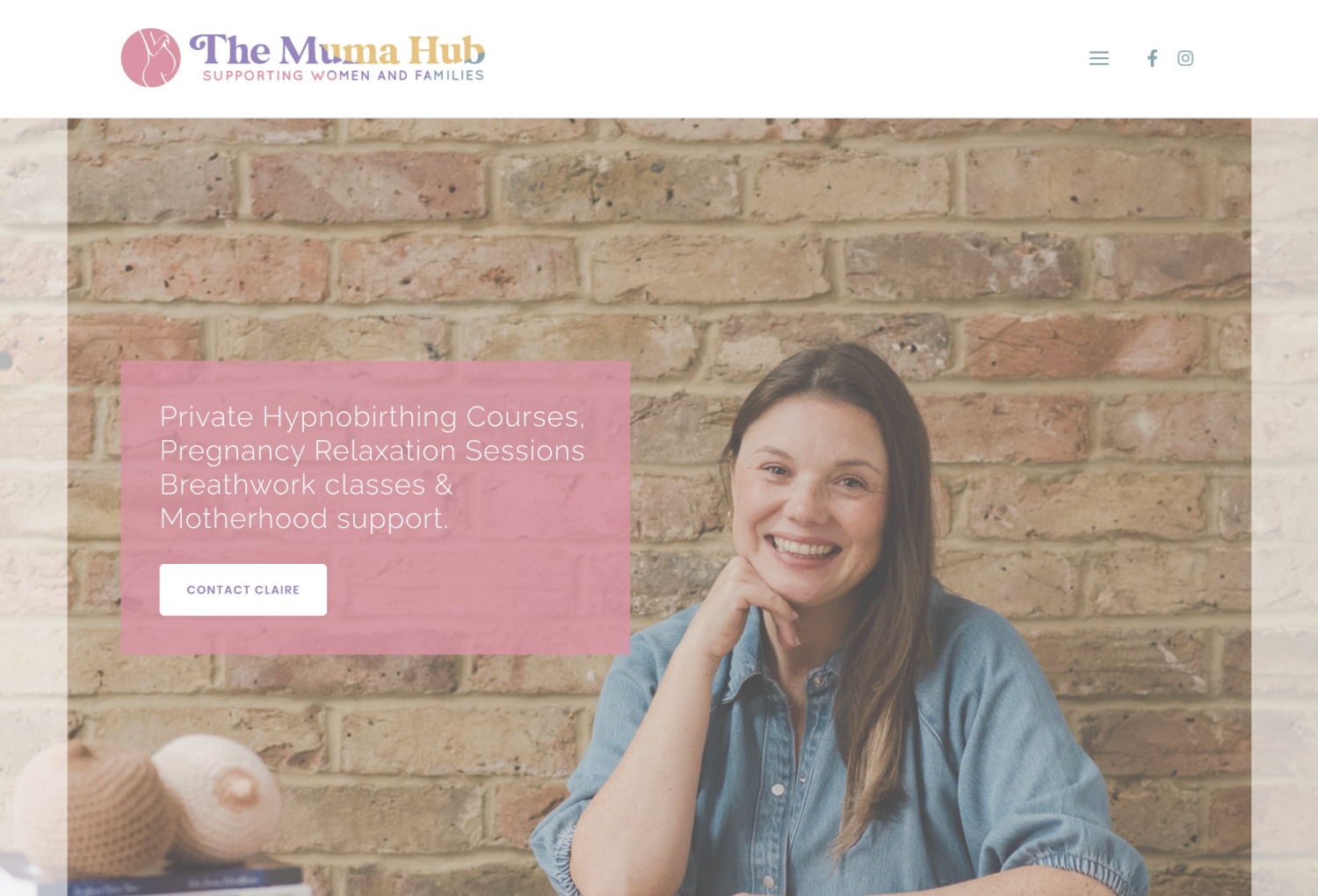Click the 'Breathwork classes &' text line
Screen dimensions: 1318x896
pyautogui.click(x=306, y=485)
